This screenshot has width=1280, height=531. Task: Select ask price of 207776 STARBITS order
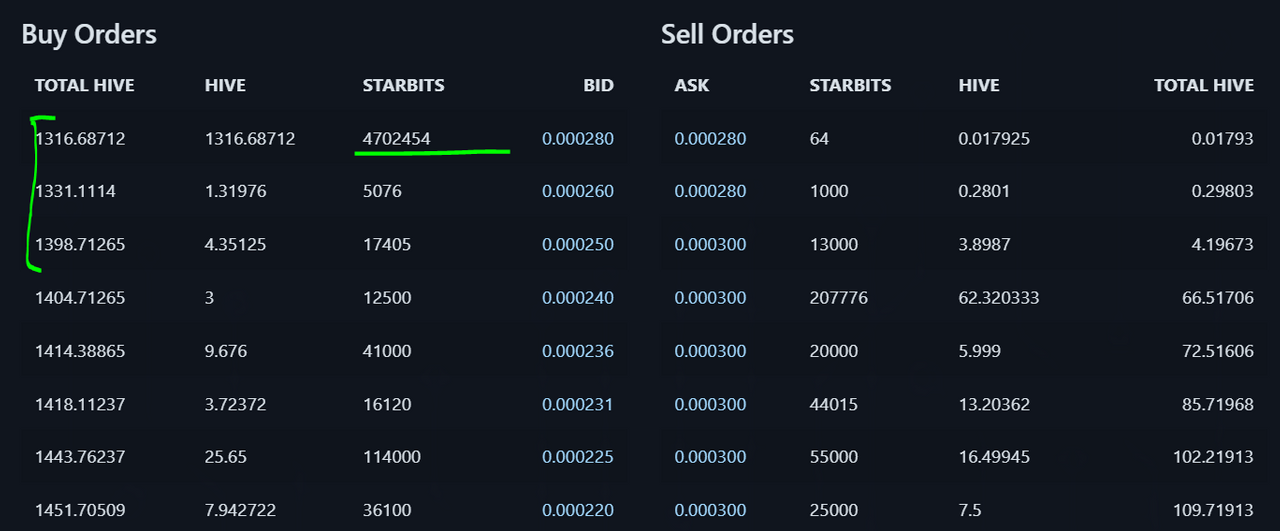pos(710,298)
